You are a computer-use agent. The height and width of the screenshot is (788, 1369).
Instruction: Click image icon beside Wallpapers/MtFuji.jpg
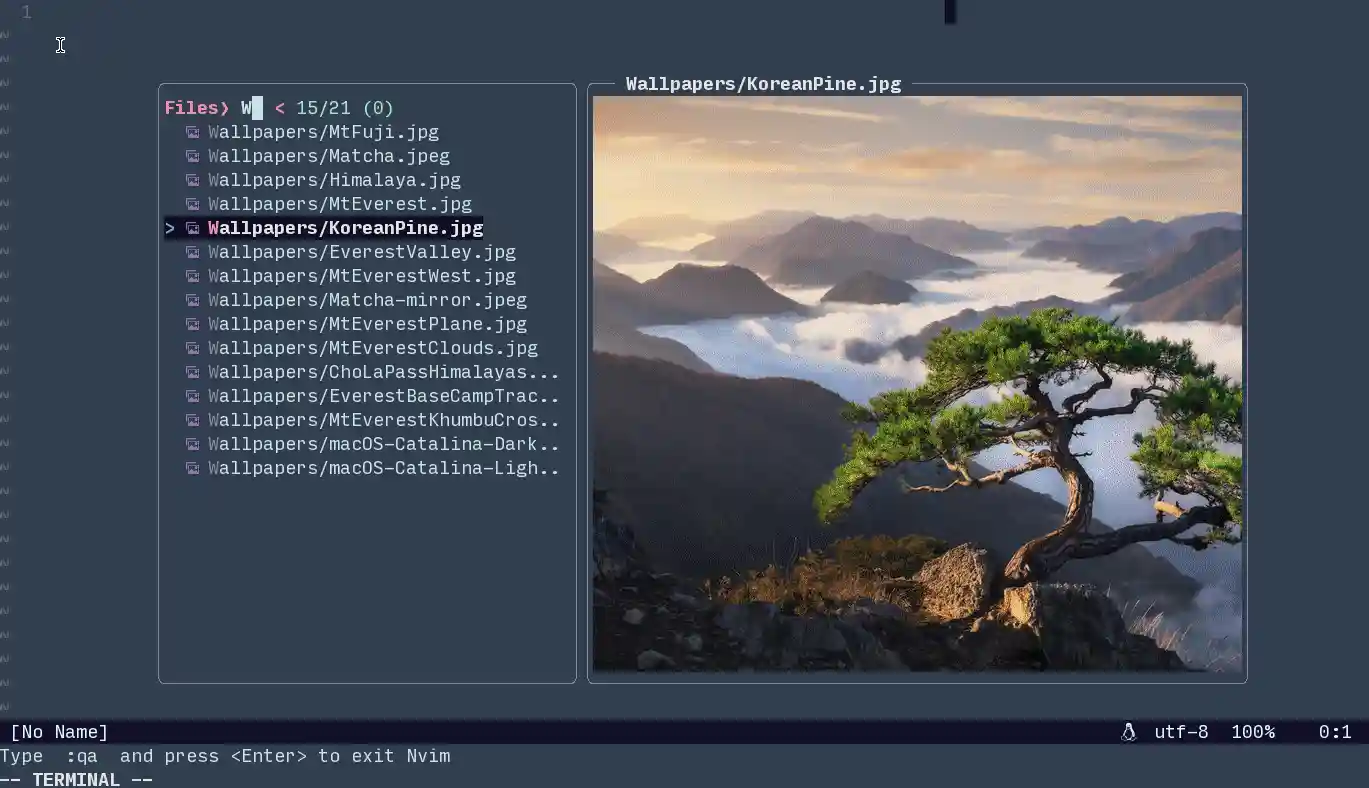(192, 132)
